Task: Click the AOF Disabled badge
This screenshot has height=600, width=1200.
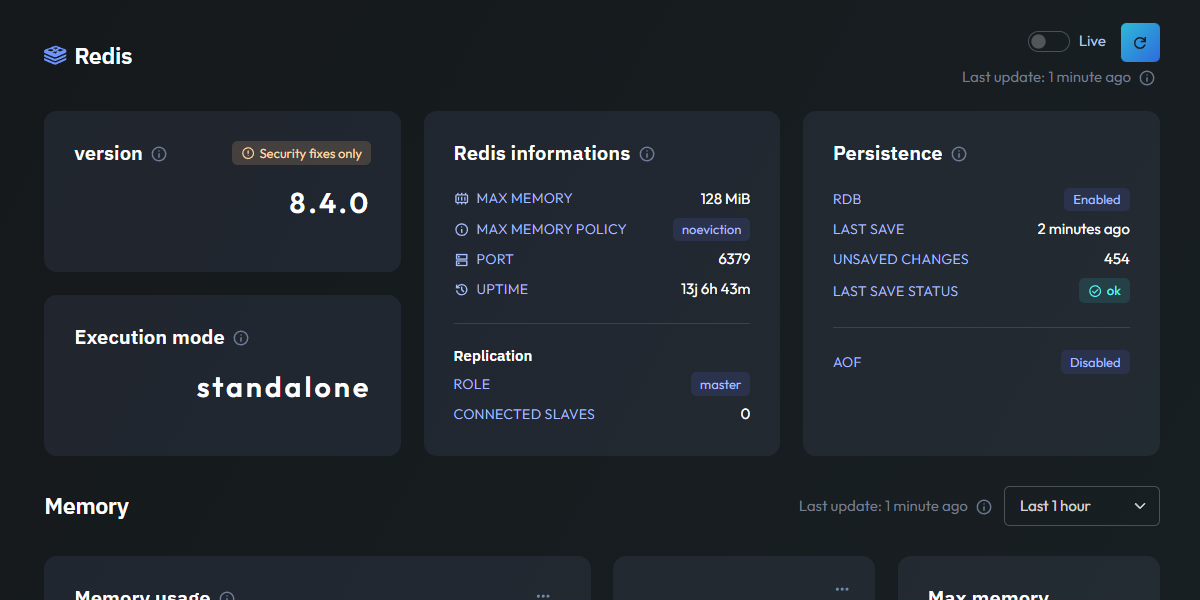Action: [1095, 362]
